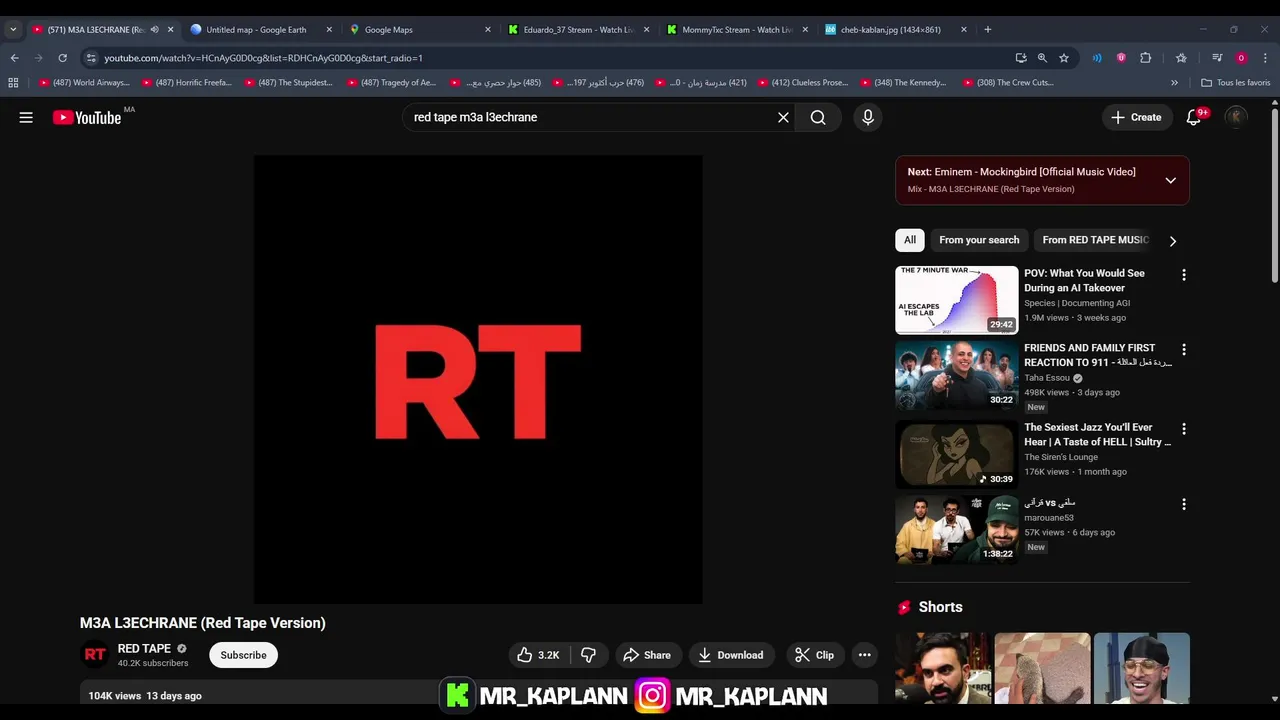Open the bookmarks bar apps grid
The width and height of the screenshot is (1280, 720).
[14, 83]
